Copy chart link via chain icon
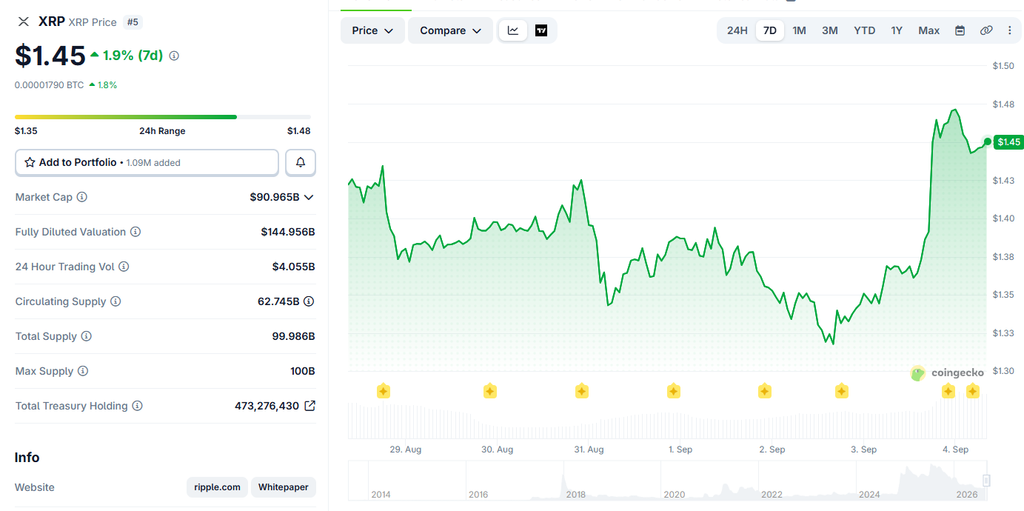This screenshot has height=511, width=1024. (986, 31)
